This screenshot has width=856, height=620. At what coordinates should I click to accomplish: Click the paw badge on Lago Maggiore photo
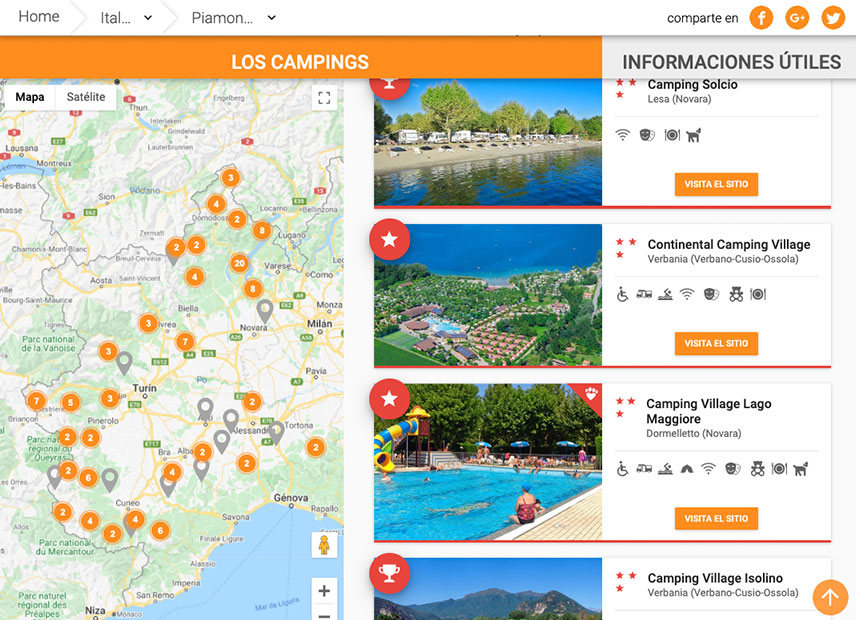(591, 393)
